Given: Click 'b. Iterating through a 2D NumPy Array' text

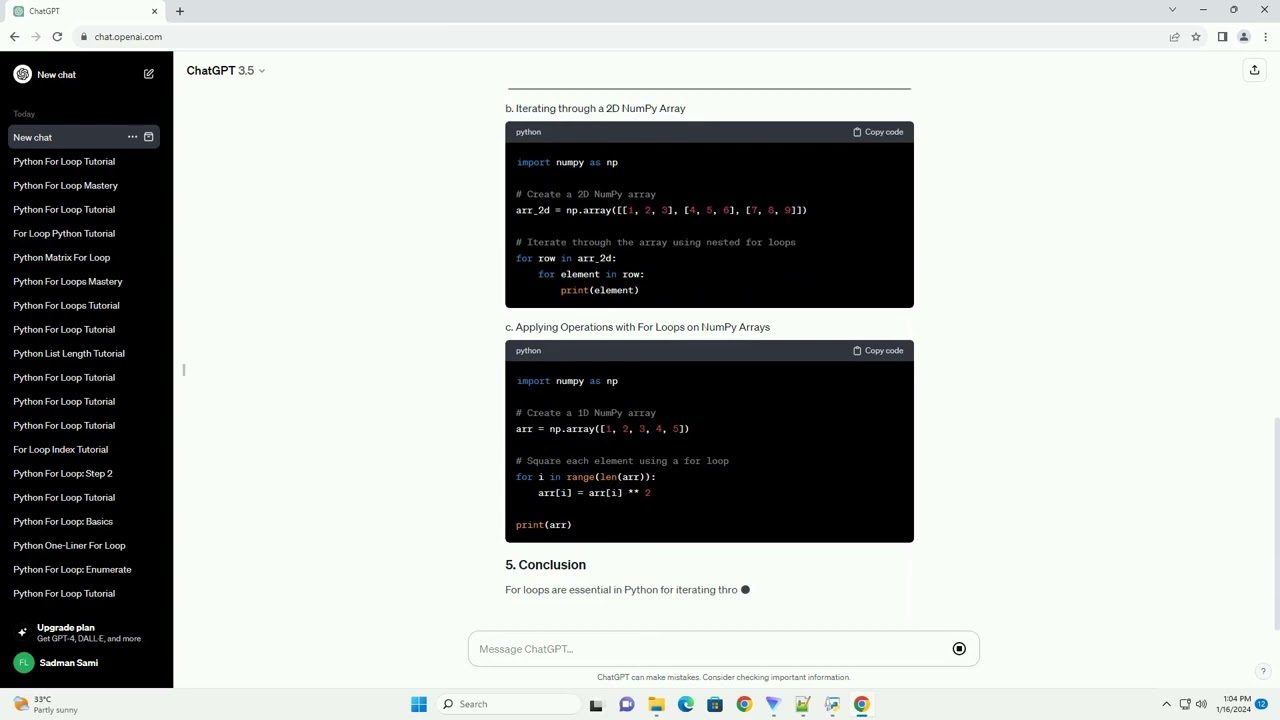Looking at the screenshot, I should point(595,108).
